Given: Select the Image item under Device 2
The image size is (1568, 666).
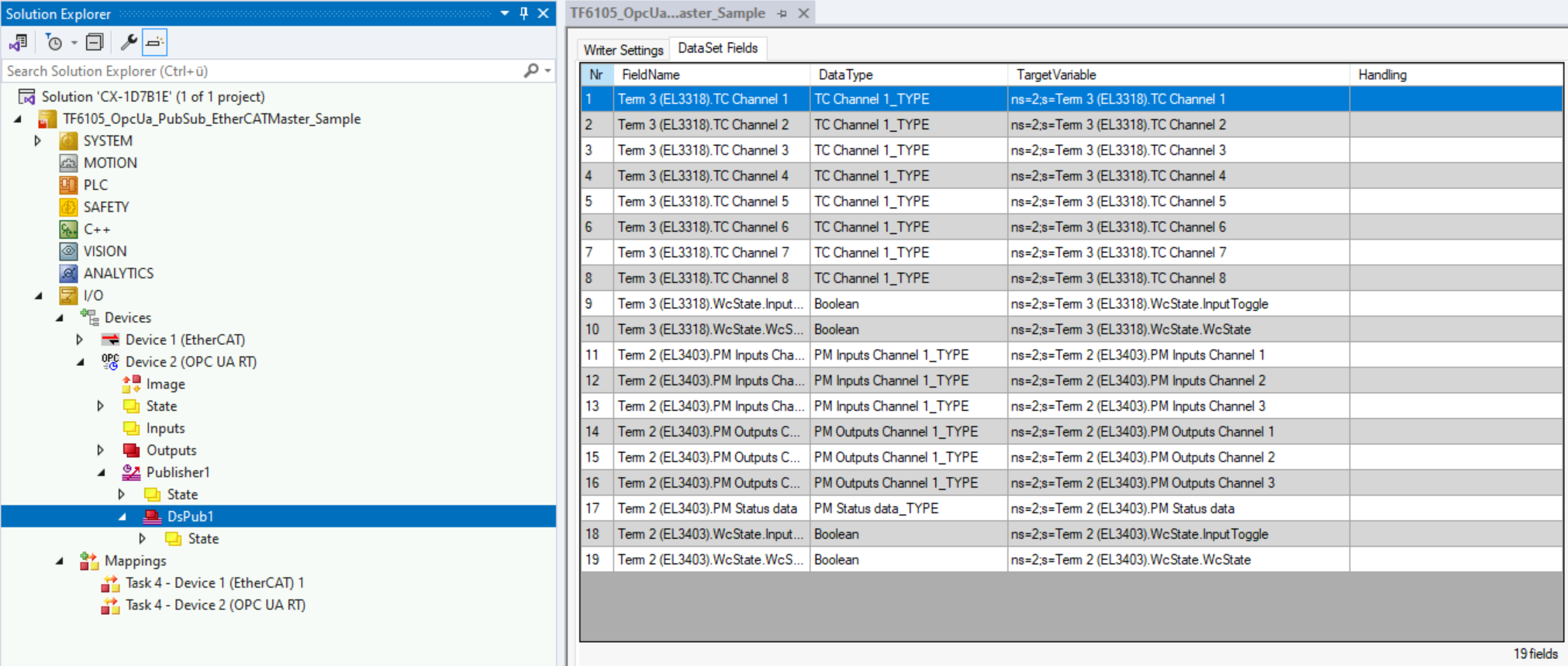Looking at the screenshot, I should click(x=166, y=384).
